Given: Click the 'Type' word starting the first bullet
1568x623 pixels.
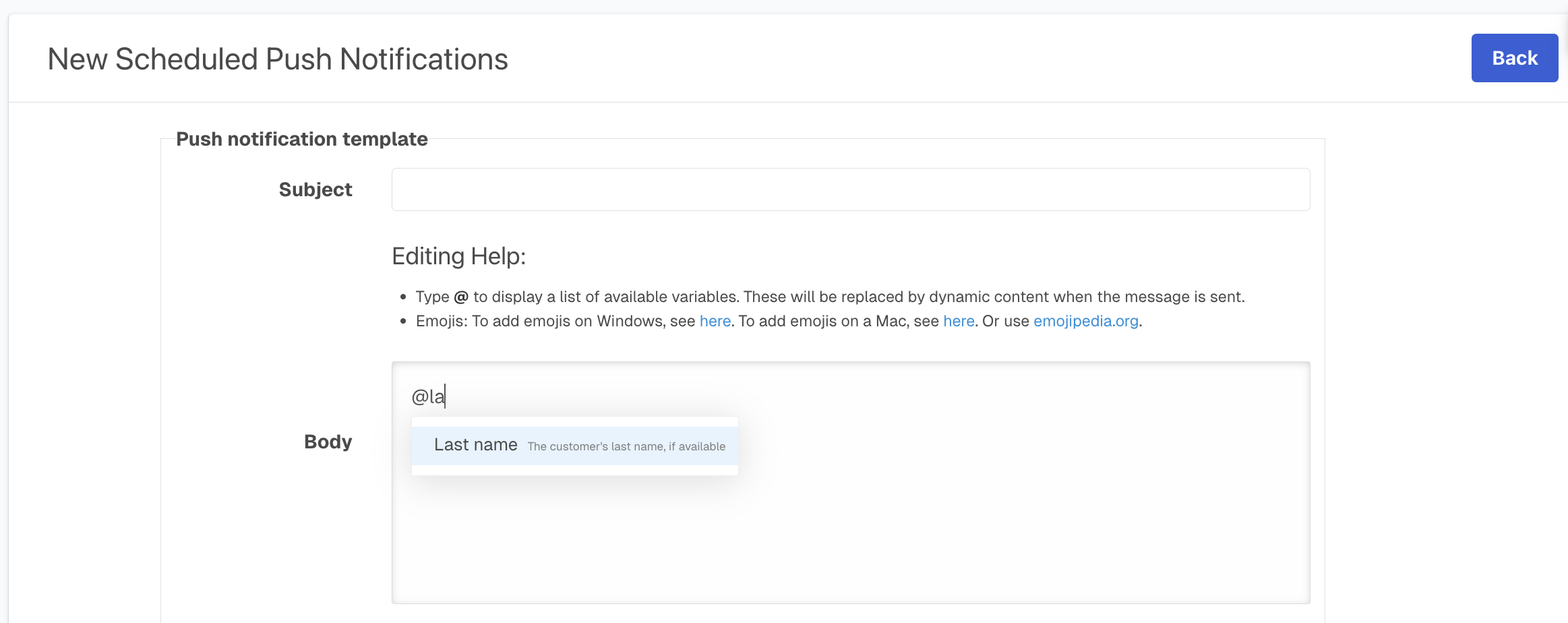Looking at the screenshot, I should point(432,297).
